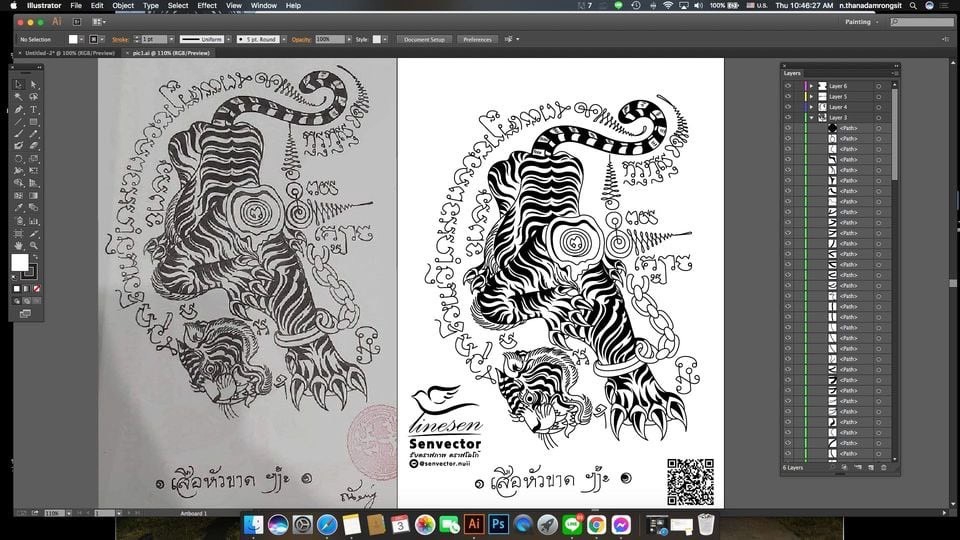Toggle visibility of Layer 5

(x=788, y=96)
